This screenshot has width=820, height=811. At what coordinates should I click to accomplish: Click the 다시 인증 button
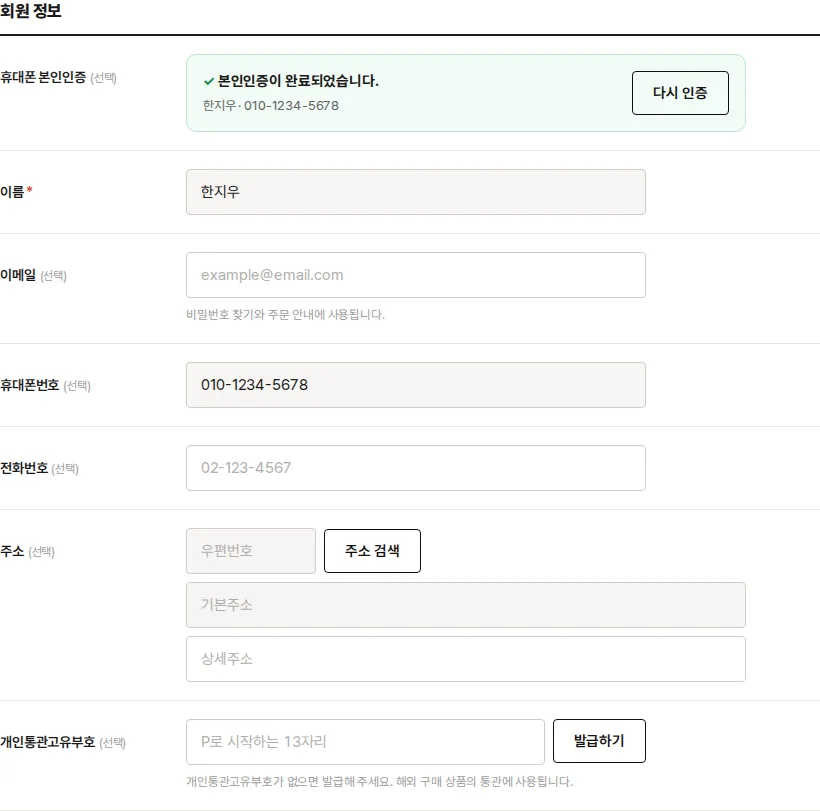point(680,93)
